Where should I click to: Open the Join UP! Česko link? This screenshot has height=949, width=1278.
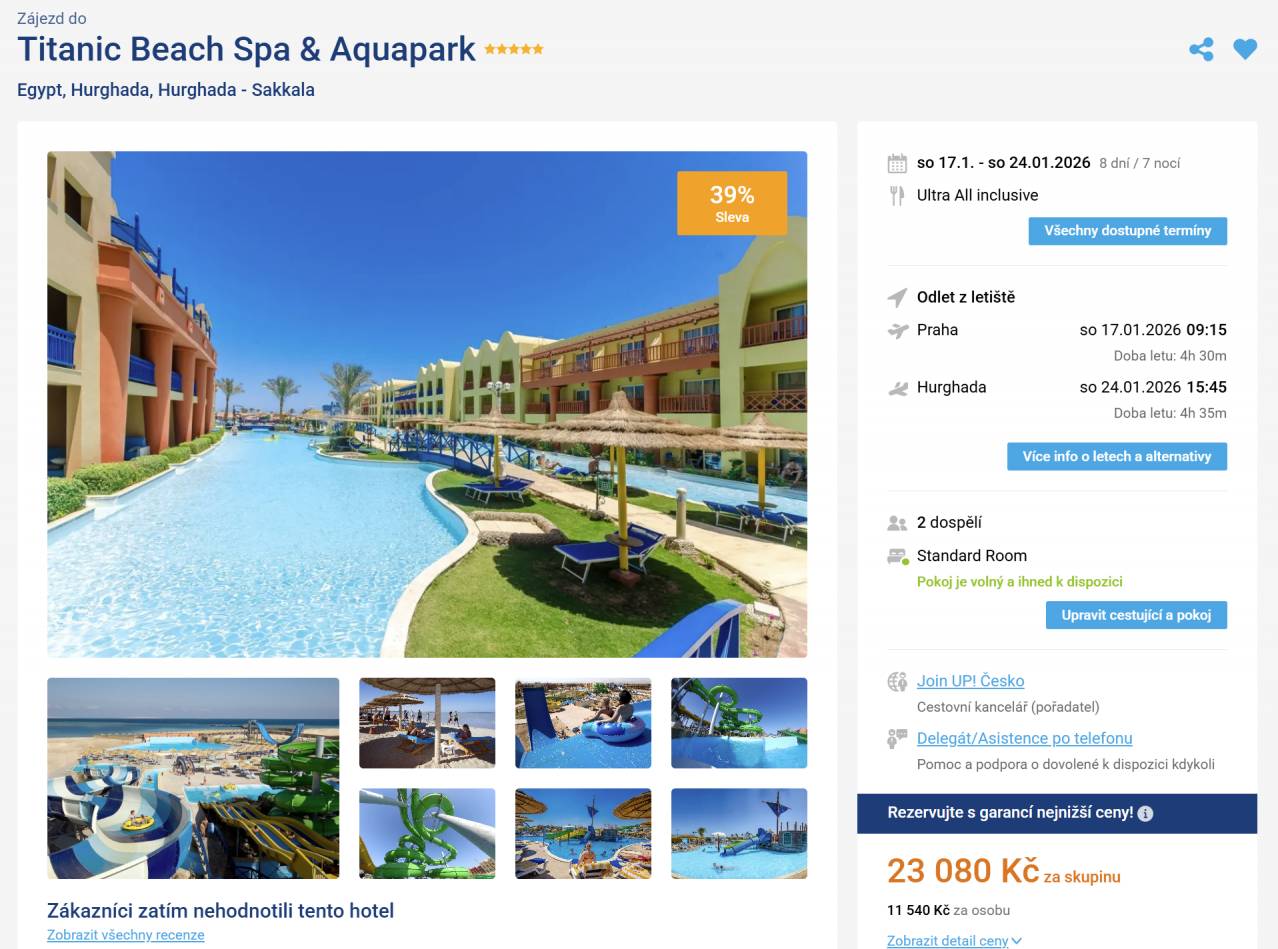point(970,681)
